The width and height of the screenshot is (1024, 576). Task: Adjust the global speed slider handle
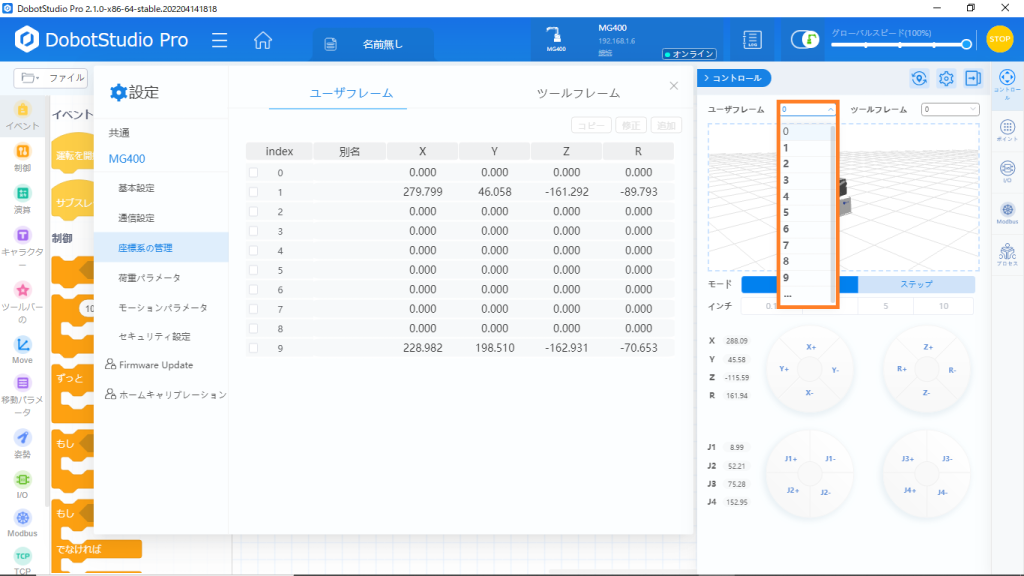click(966, 44)
